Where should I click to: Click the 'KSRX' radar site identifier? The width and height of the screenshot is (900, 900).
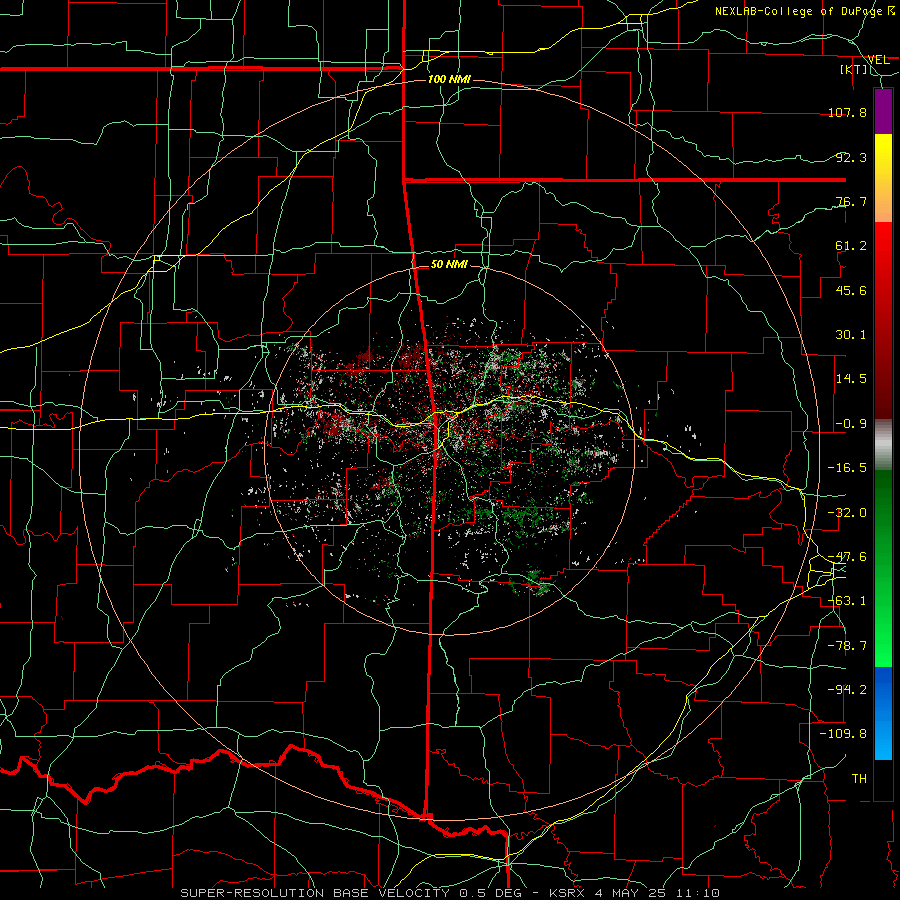[x=568, y=893]
